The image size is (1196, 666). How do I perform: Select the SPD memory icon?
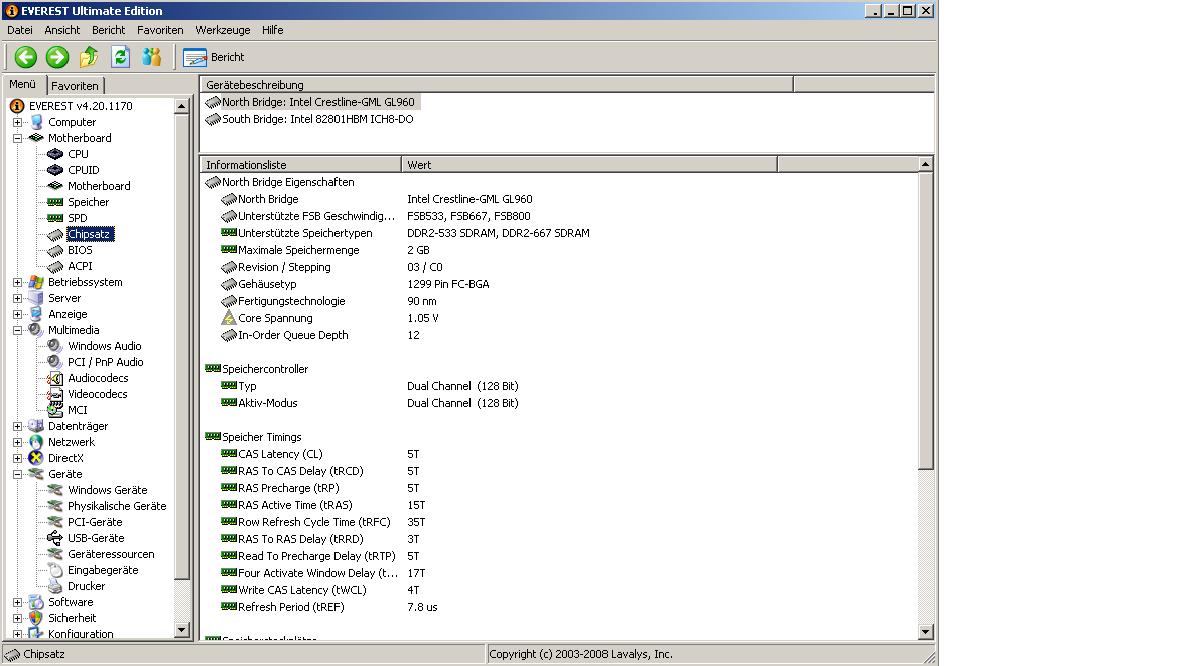pyautogui.click(x=55, y=218)
